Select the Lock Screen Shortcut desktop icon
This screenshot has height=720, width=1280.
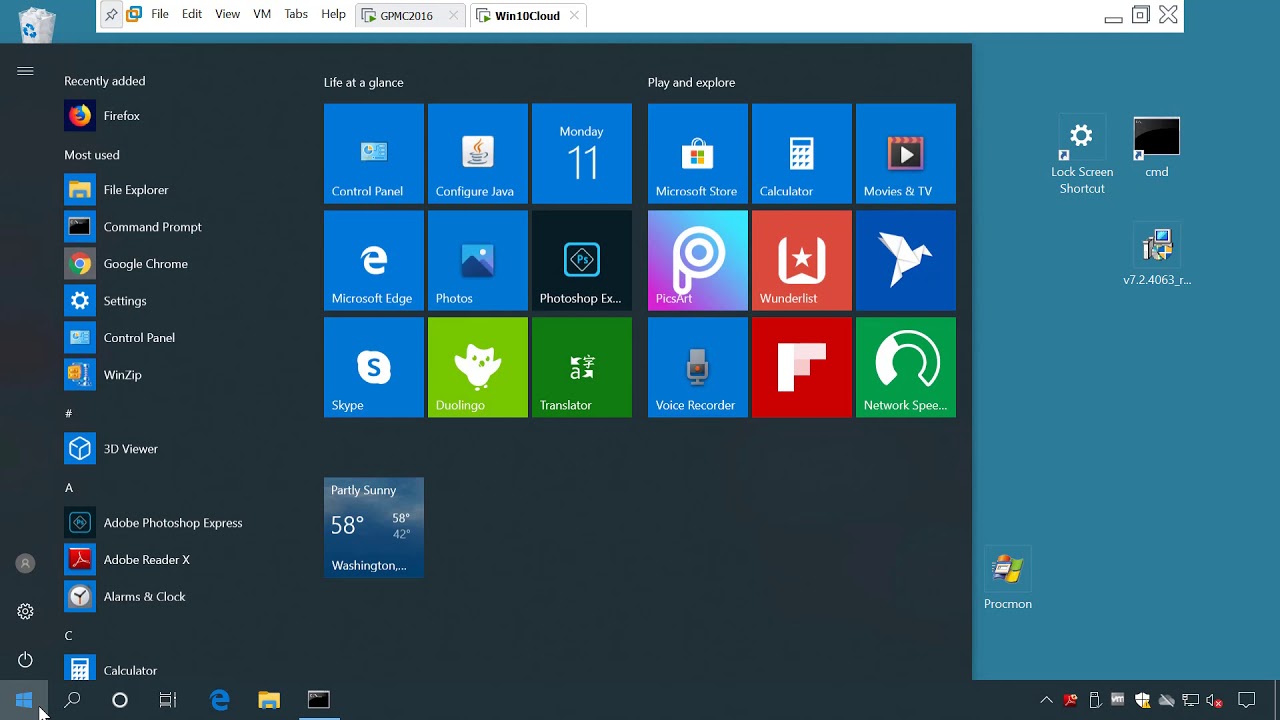coord(1082,156)
